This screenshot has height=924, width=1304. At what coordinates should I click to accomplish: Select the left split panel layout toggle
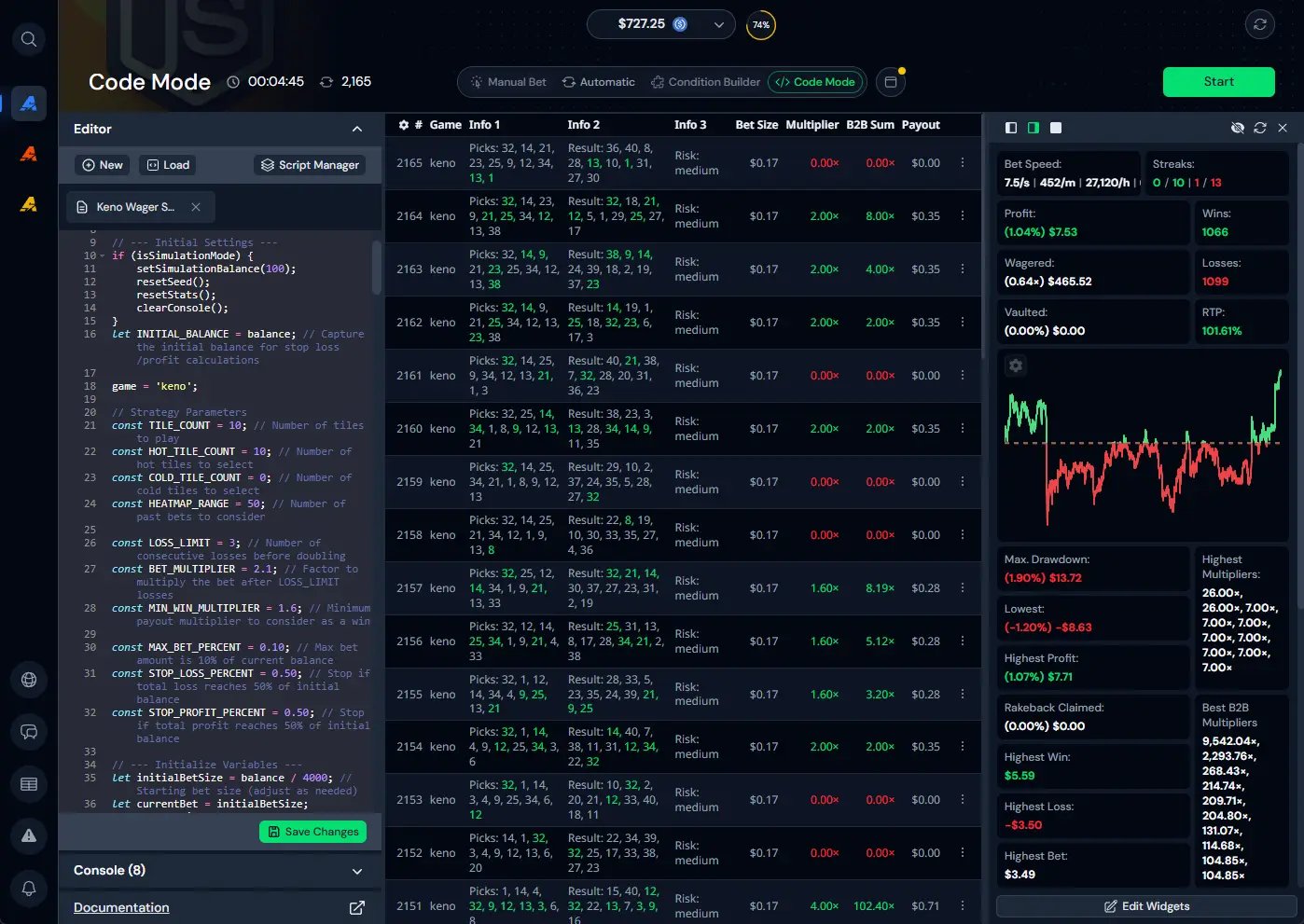pos(1011,128)
